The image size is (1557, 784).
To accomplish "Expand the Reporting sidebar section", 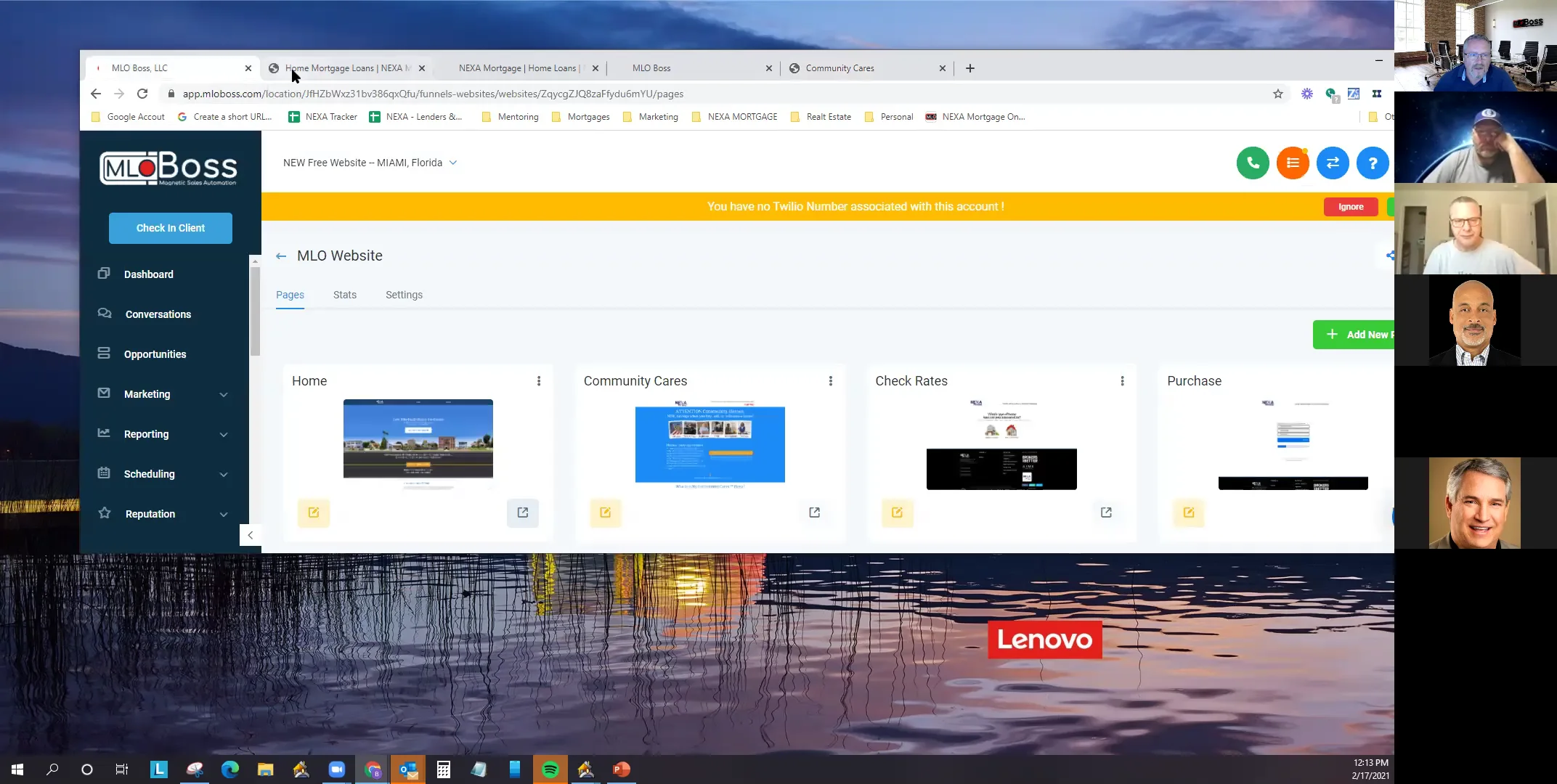I will (223, 434).
